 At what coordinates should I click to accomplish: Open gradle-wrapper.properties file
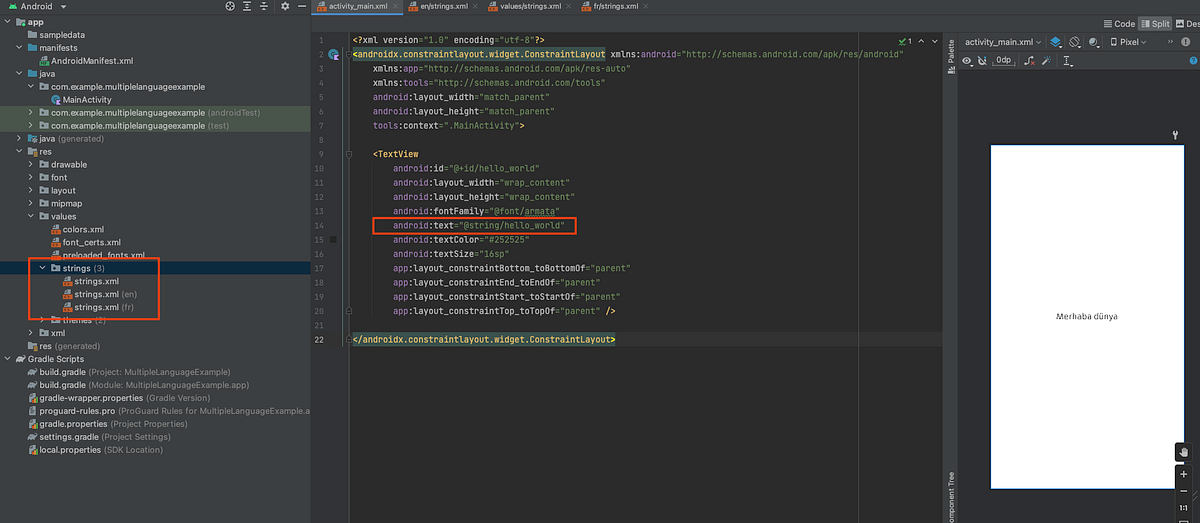[x=117, y=397]
